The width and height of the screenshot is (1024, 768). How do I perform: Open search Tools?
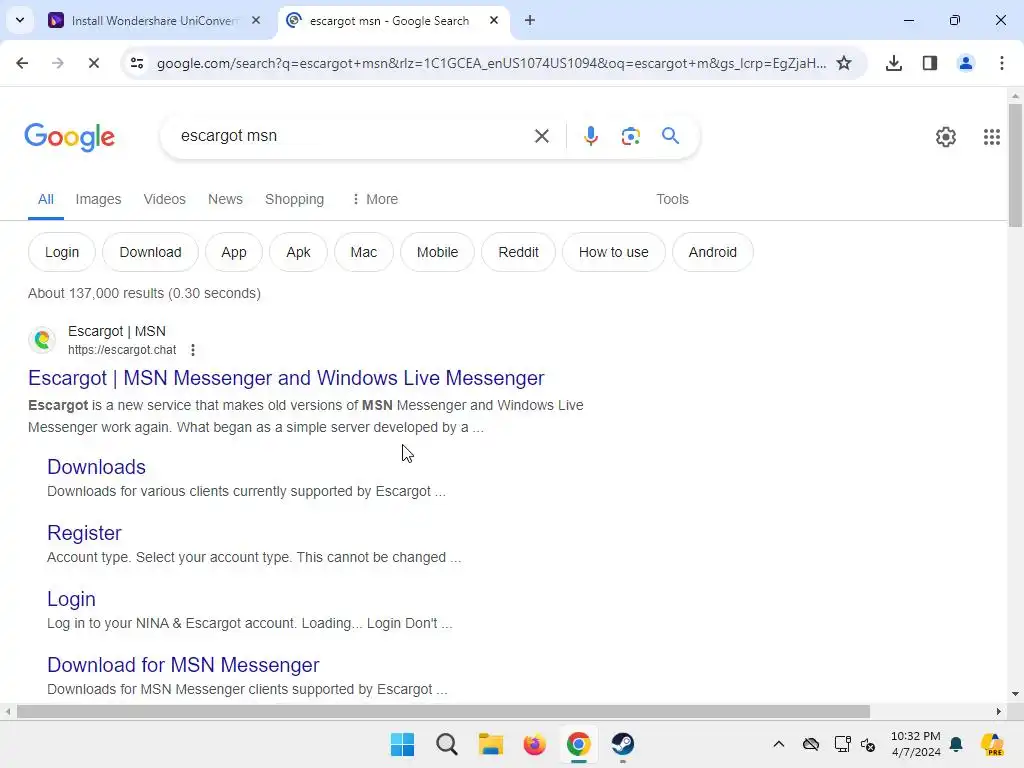click(x=672, y=199)
